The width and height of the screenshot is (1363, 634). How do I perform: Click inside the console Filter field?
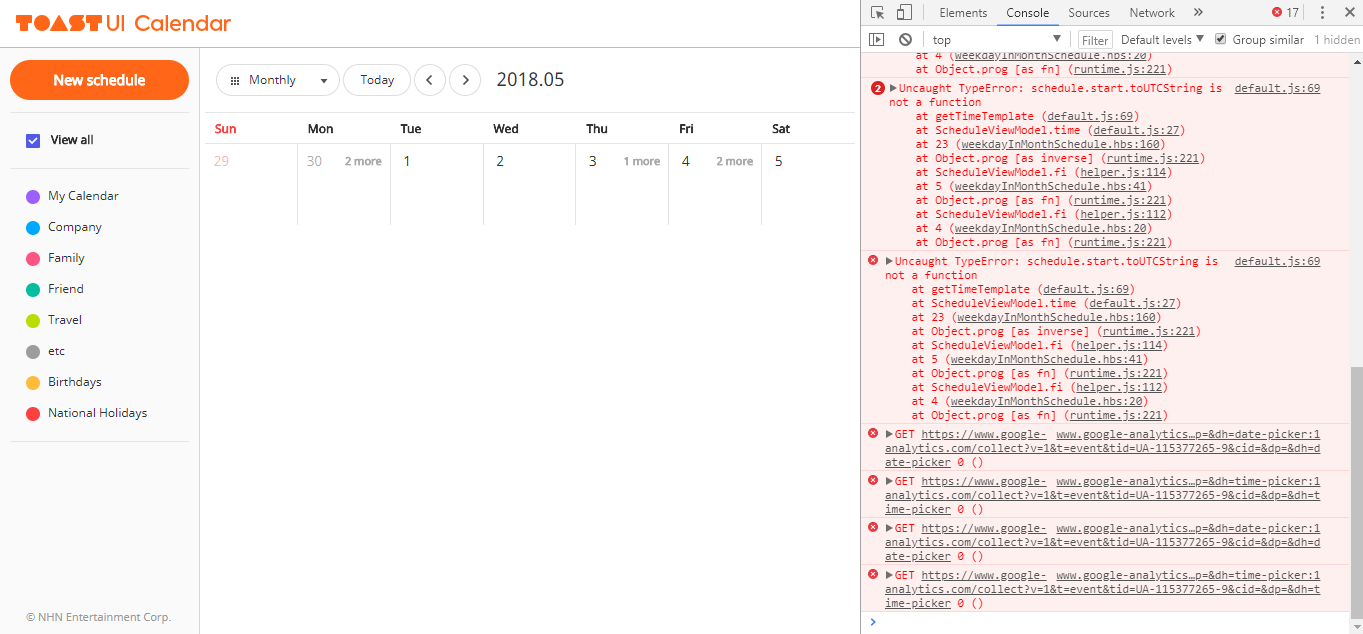1094,38
